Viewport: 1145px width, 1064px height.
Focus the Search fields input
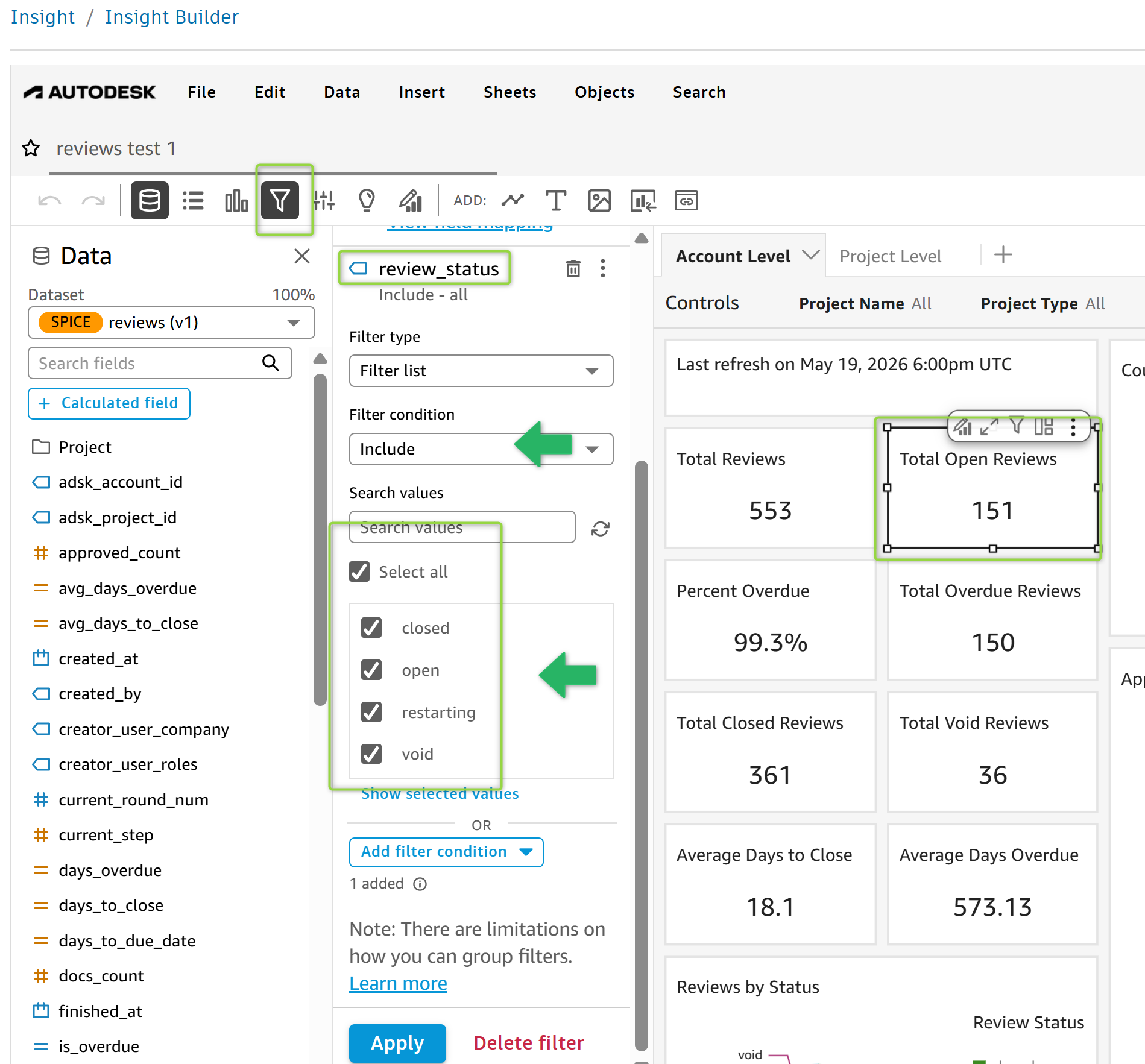(x=160, y=363)
